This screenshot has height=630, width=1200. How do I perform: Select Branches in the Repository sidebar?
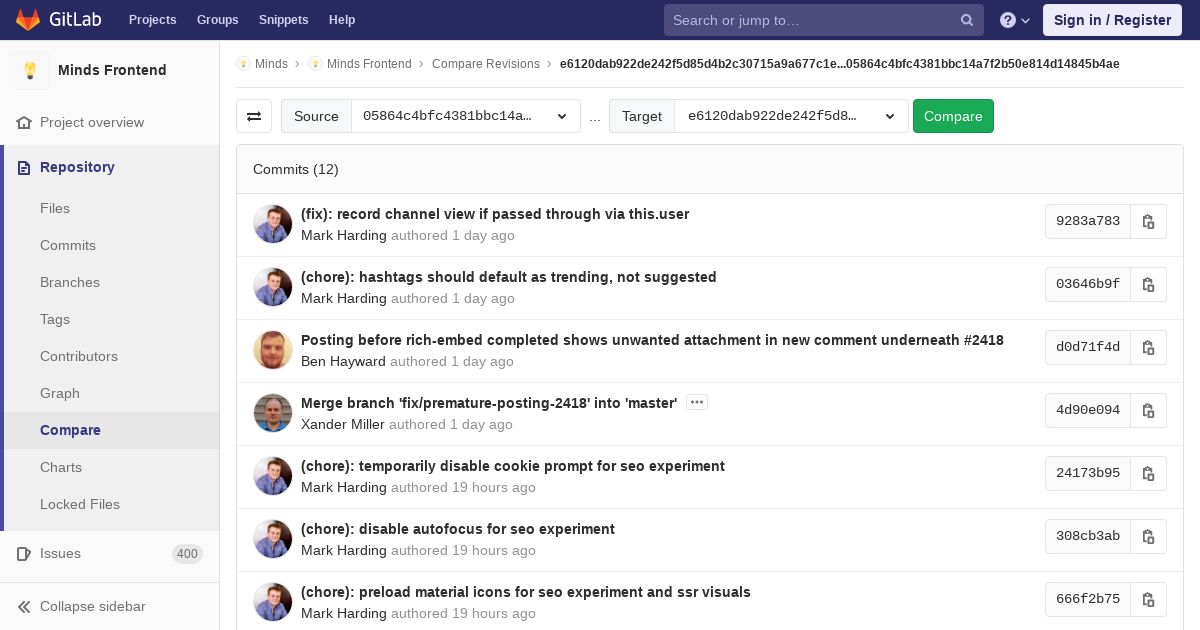[x=70, y=282]
